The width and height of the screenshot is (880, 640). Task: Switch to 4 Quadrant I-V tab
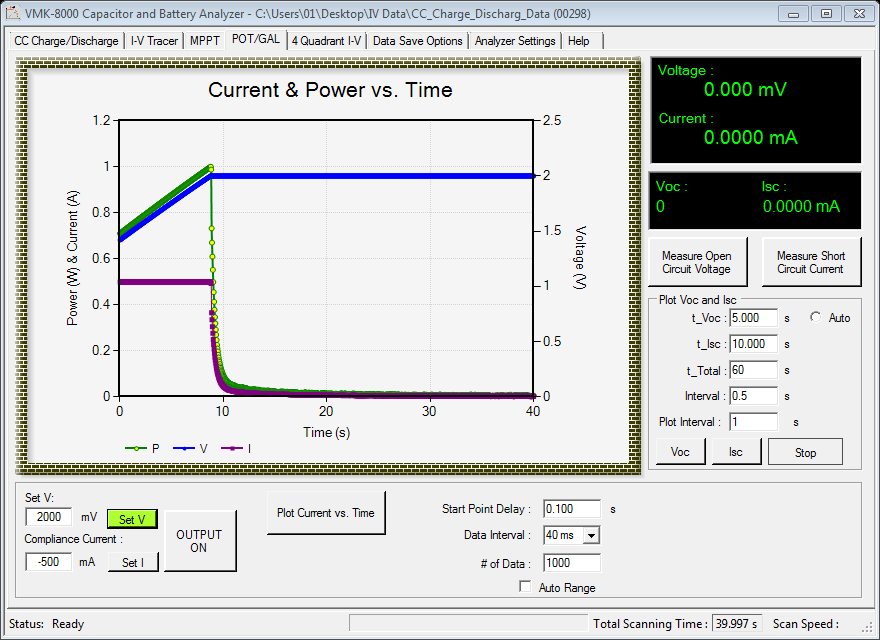326,41
